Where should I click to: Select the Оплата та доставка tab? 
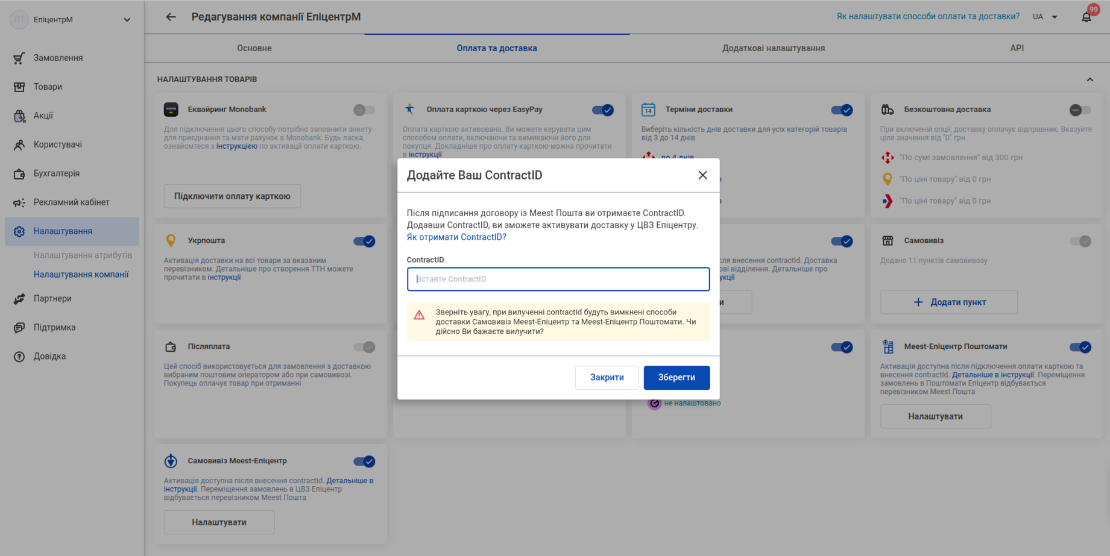(x=497, y=48)
